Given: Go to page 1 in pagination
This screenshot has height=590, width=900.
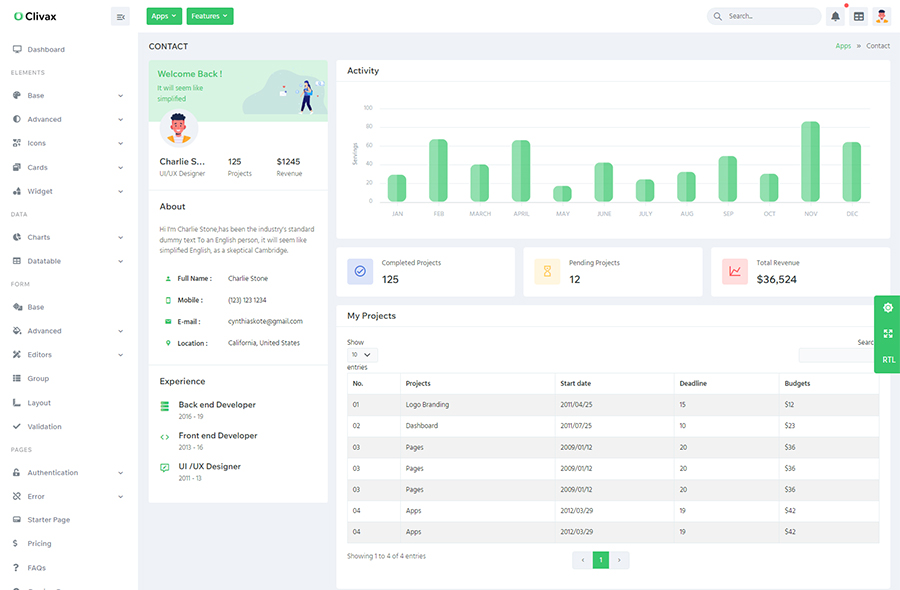Looking at the screenshot, I should click(601, 560).
